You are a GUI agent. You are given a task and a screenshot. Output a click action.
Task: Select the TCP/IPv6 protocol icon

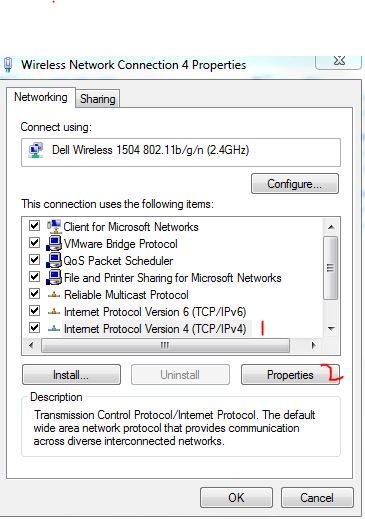(x=54, y=312)
